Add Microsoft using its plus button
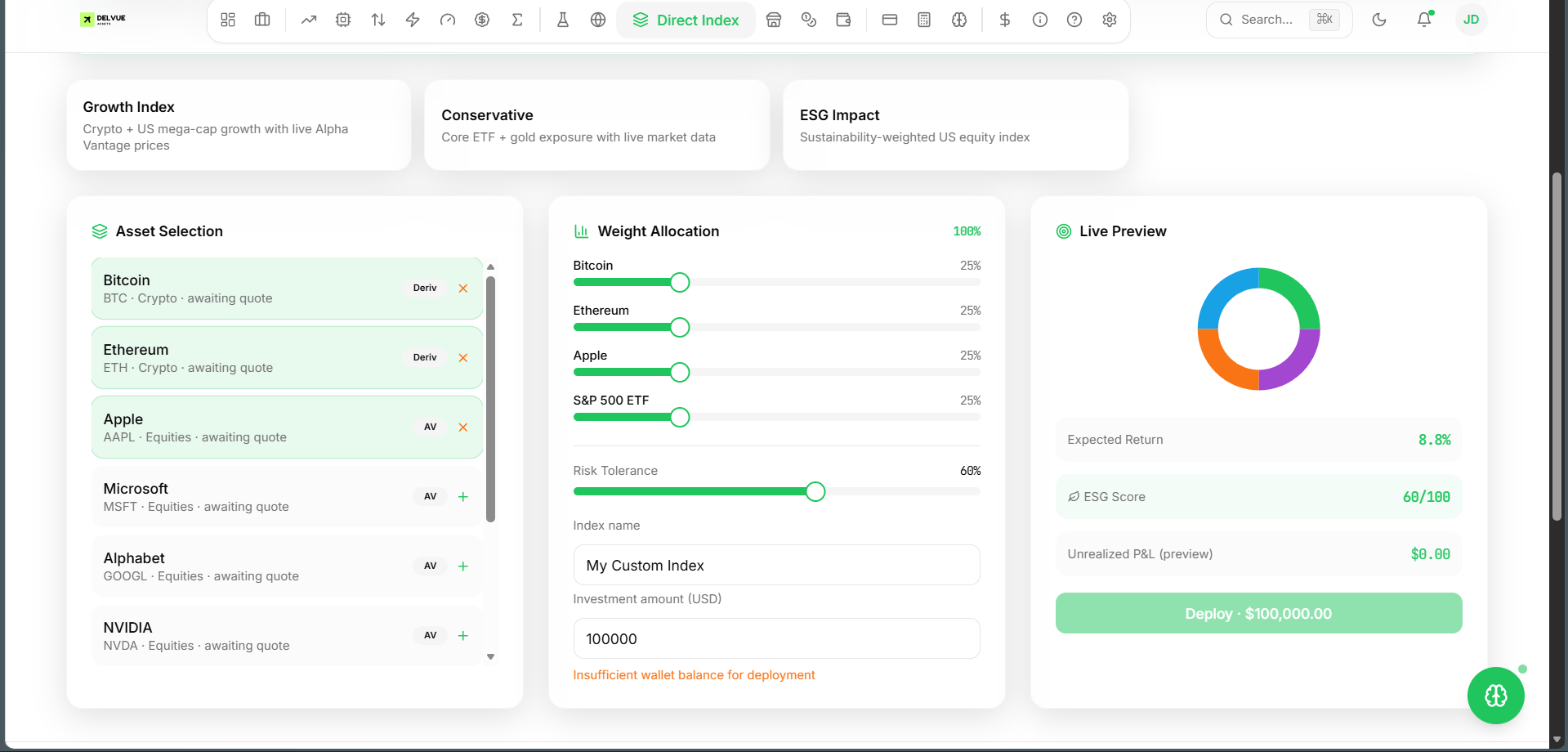This screenshot has height=752, width=1568. coord(463,497)
